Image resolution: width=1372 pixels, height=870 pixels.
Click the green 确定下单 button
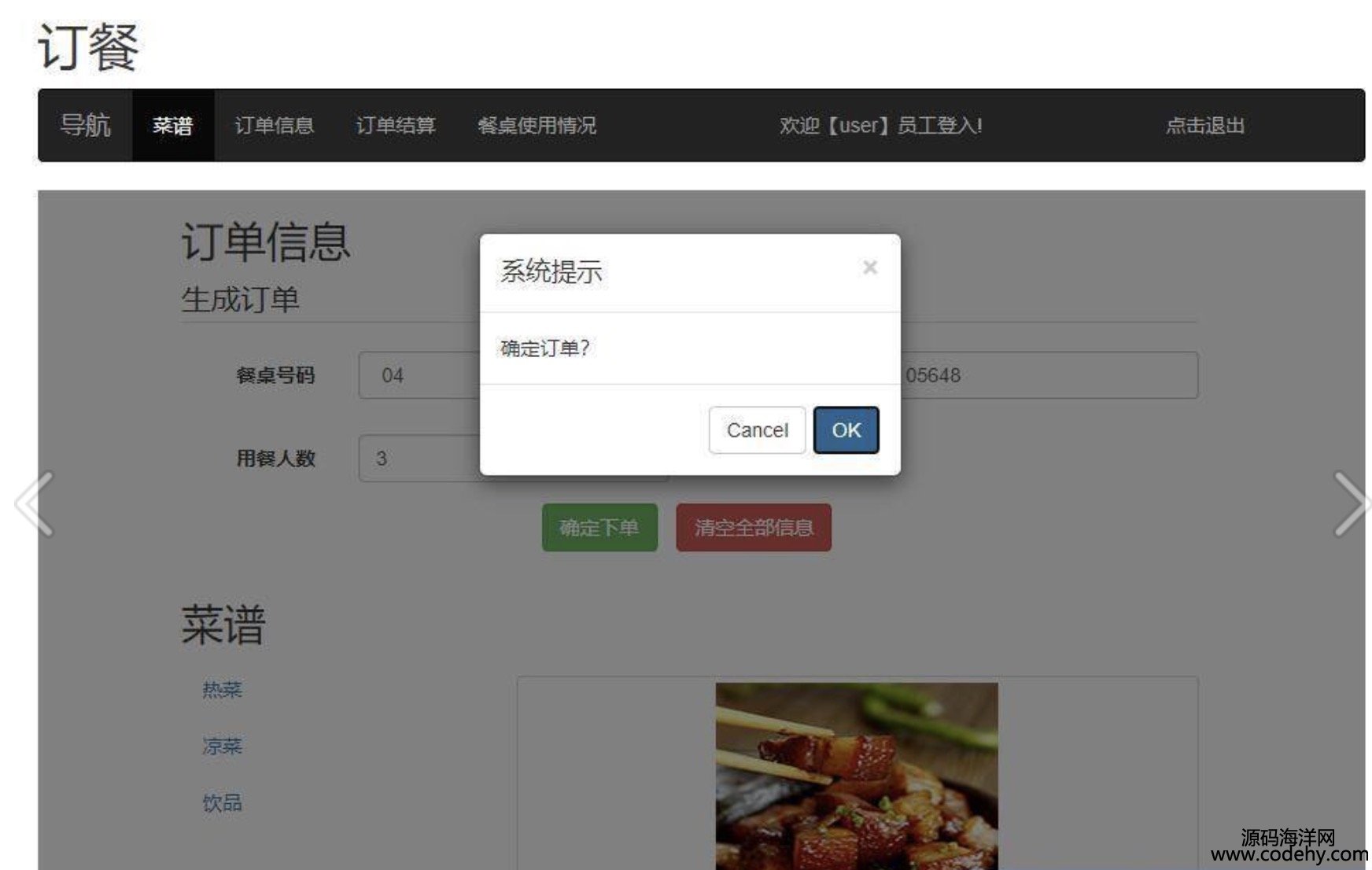tap(599, 528)
